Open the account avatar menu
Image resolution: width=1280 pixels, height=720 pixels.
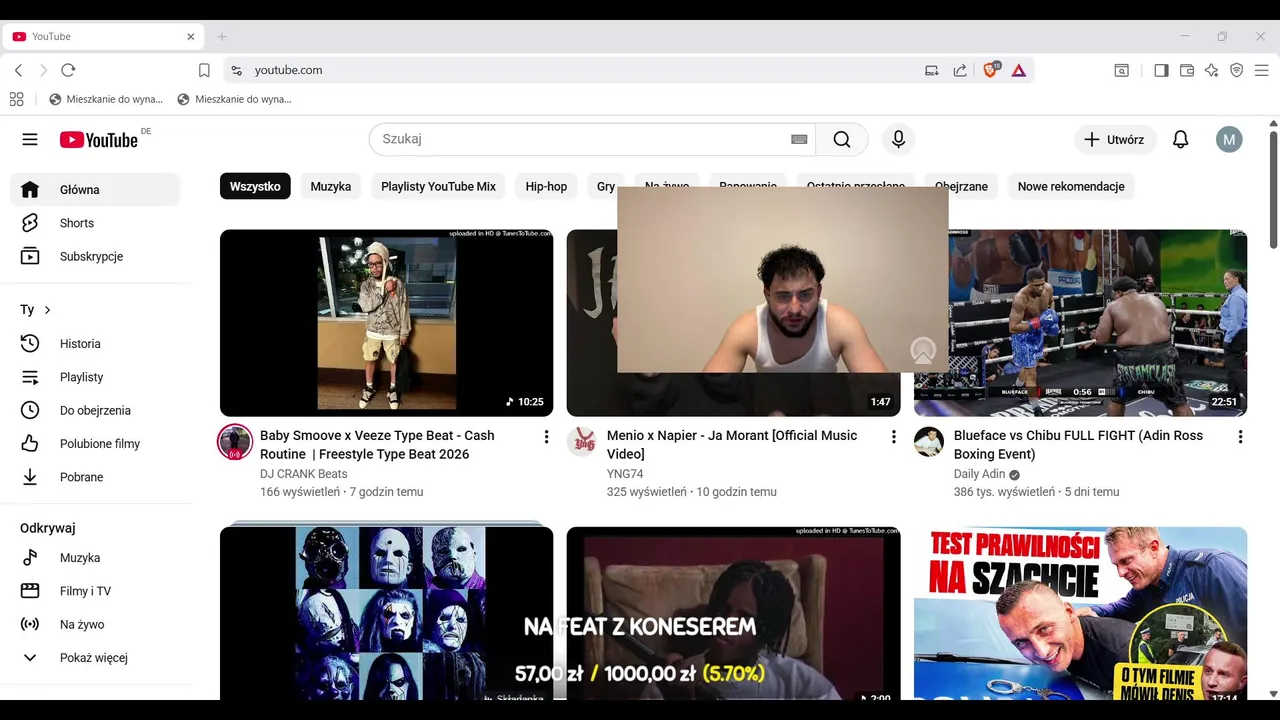point(1229,140)
